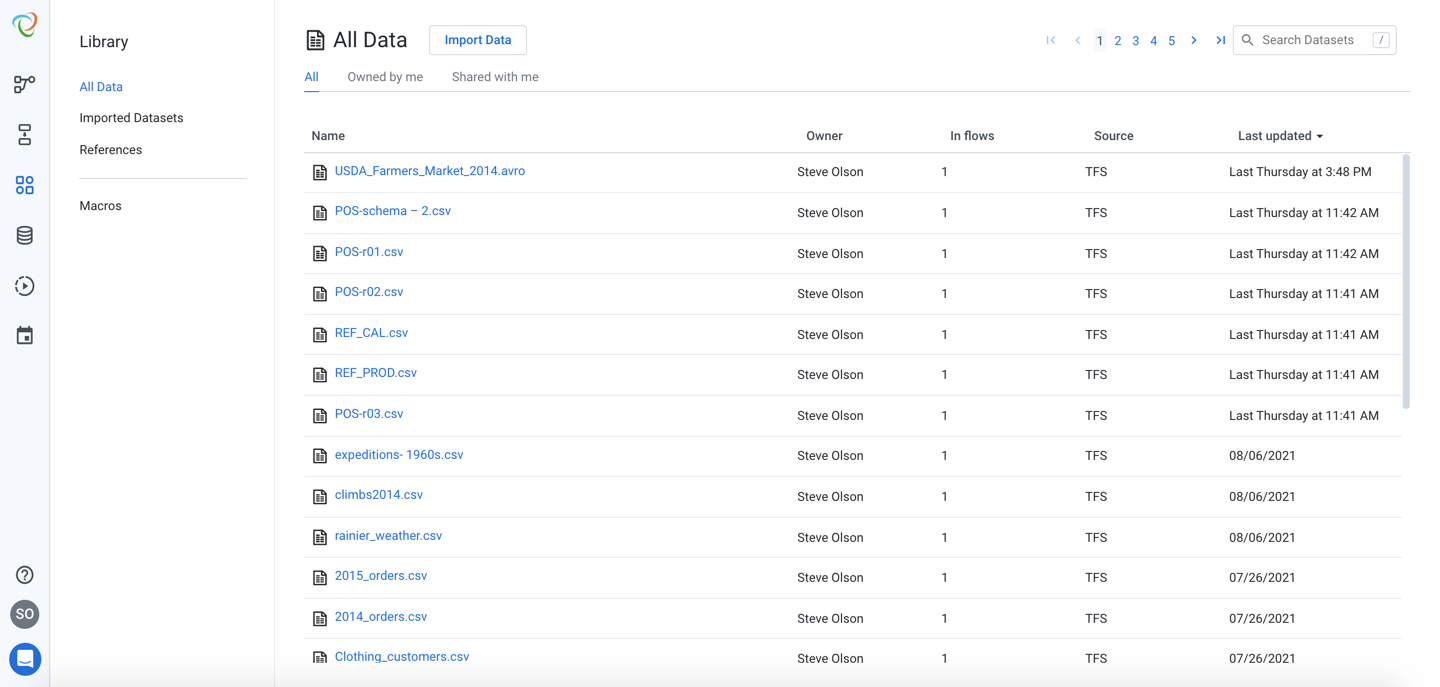Click the dataset list vertical scrollbar
The width and height of the screenshot is (1440, 687).
pyautogui.click(x=1406, y=280)
